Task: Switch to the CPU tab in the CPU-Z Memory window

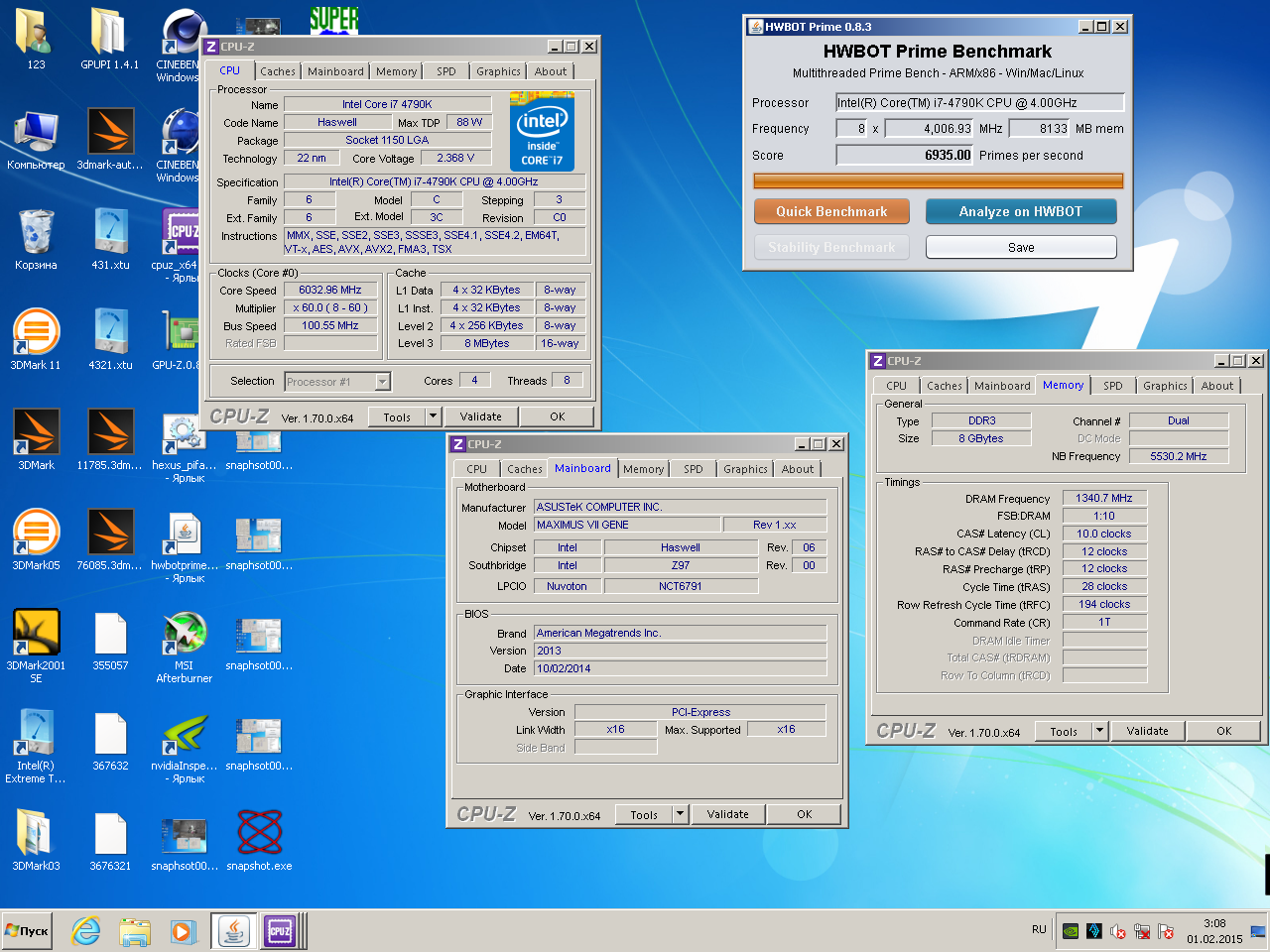Action: (896, 386)
